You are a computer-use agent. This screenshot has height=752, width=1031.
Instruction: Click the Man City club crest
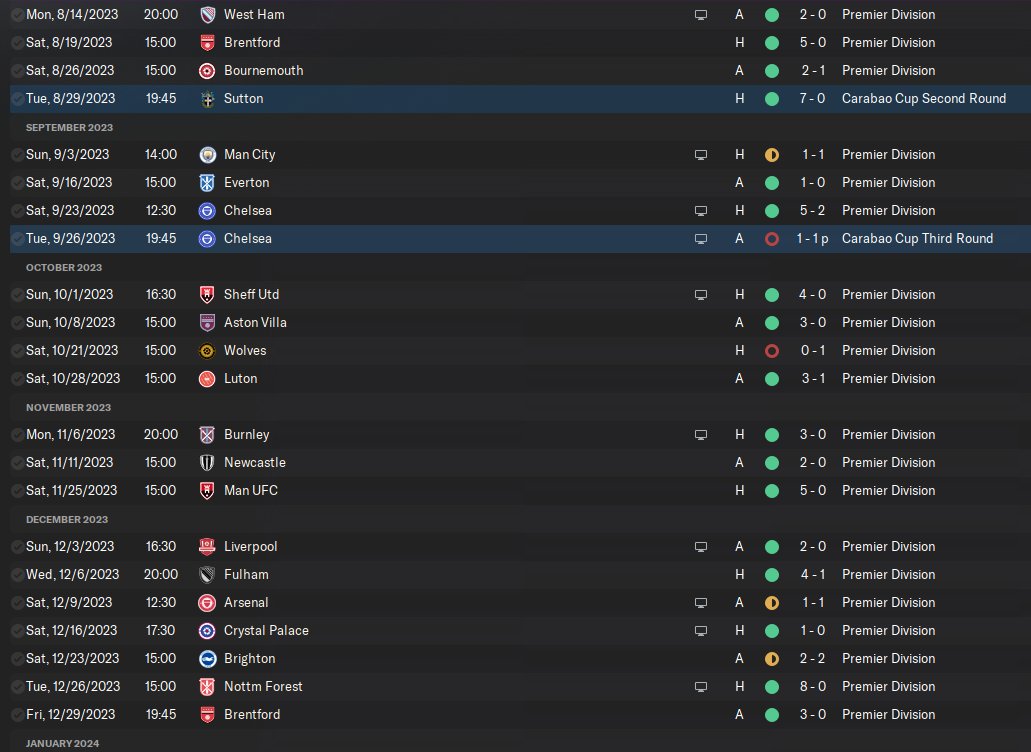tap(207, 154)
